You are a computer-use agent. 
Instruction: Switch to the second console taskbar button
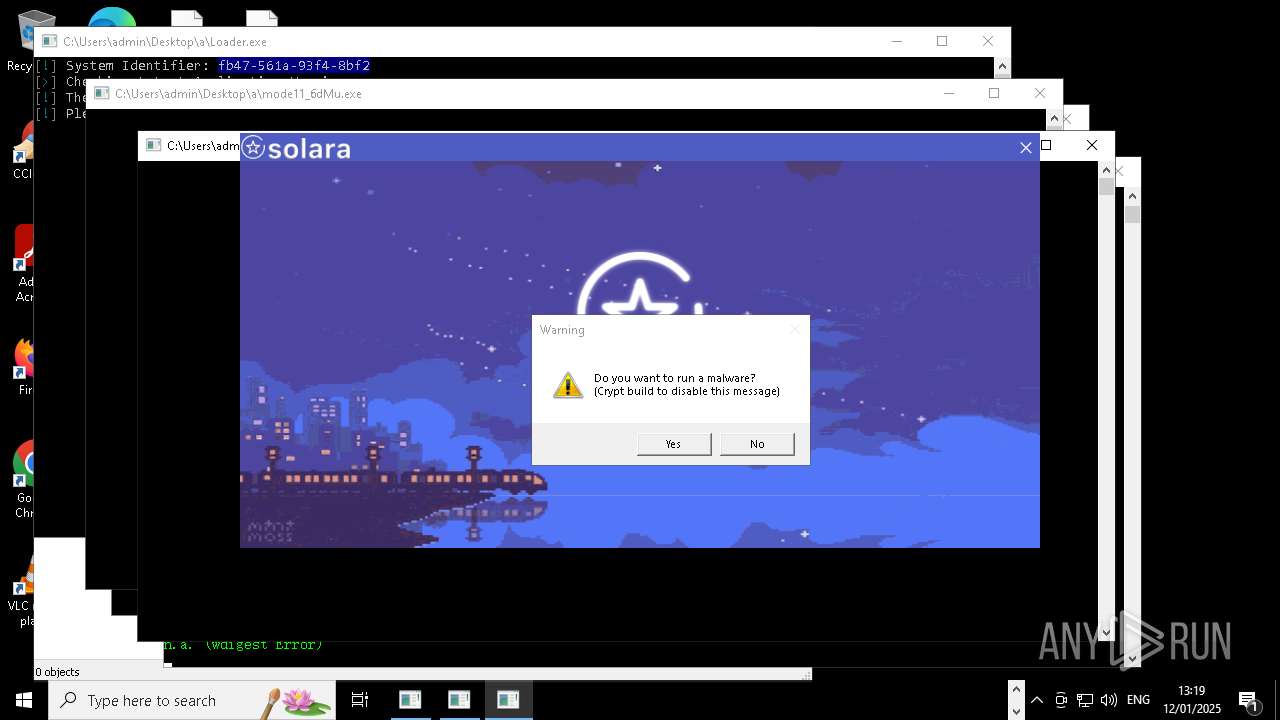459,700
